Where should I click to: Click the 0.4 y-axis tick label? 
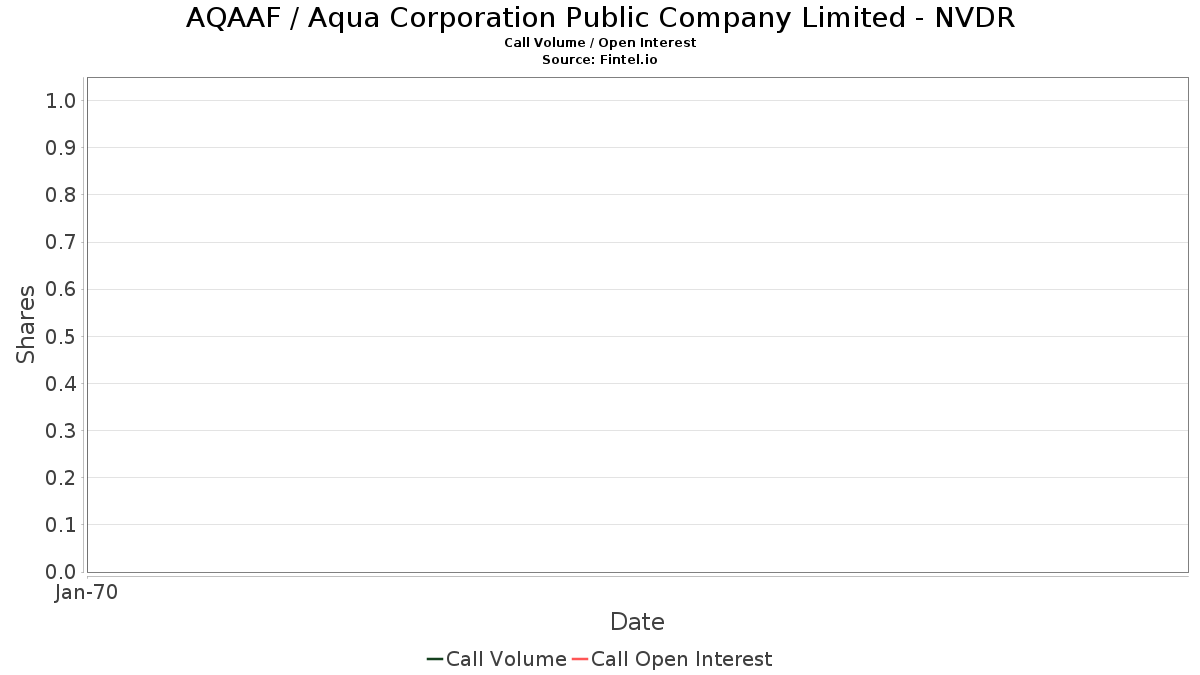point(61,384)
